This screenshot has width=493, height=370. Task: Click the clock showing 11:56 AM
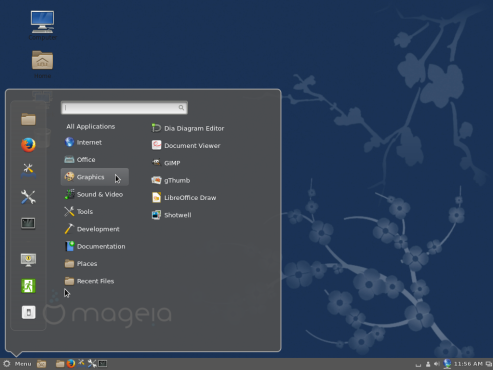coord(468,364)
